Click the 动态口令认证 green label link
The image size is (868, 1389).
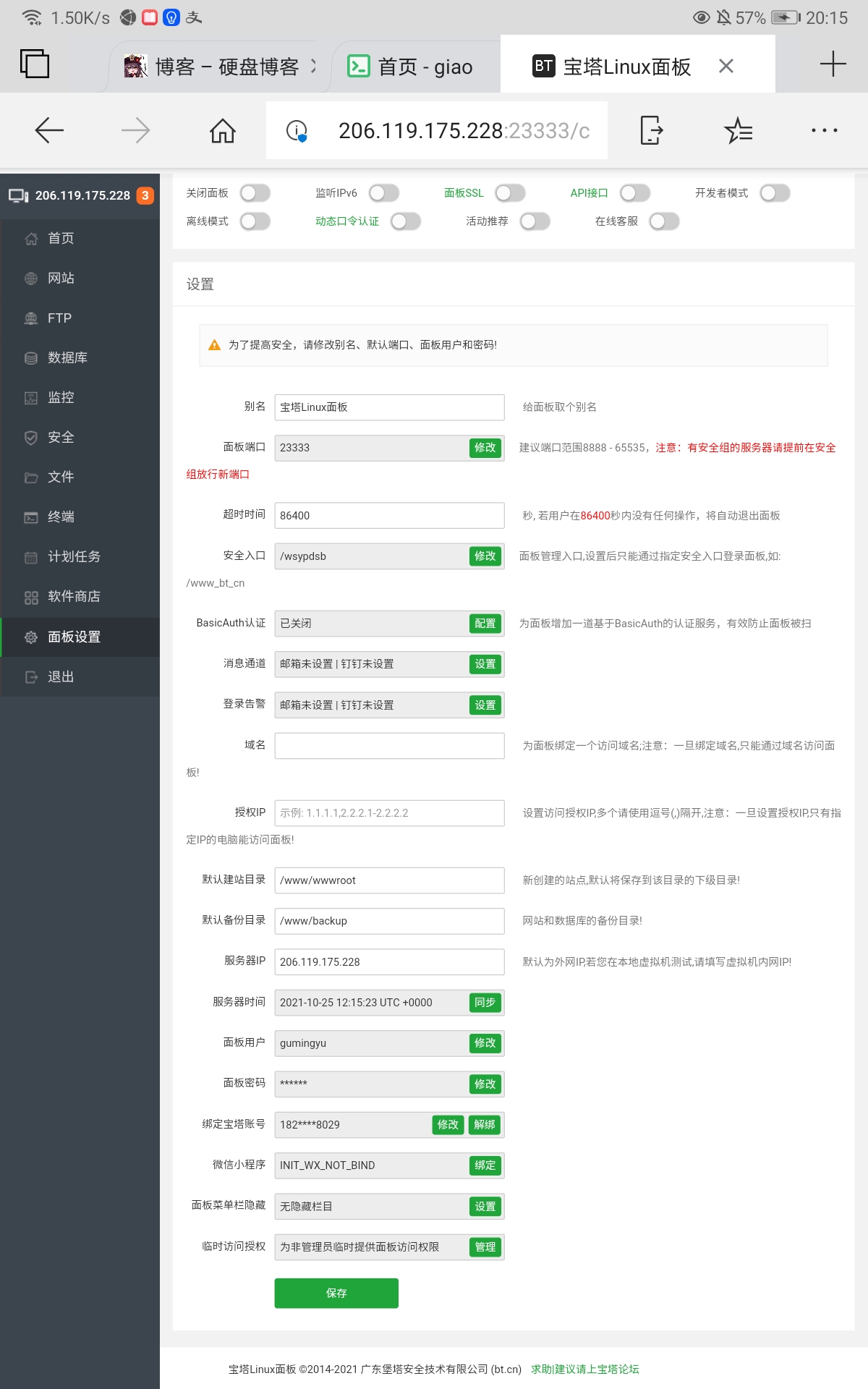(347, 221)
